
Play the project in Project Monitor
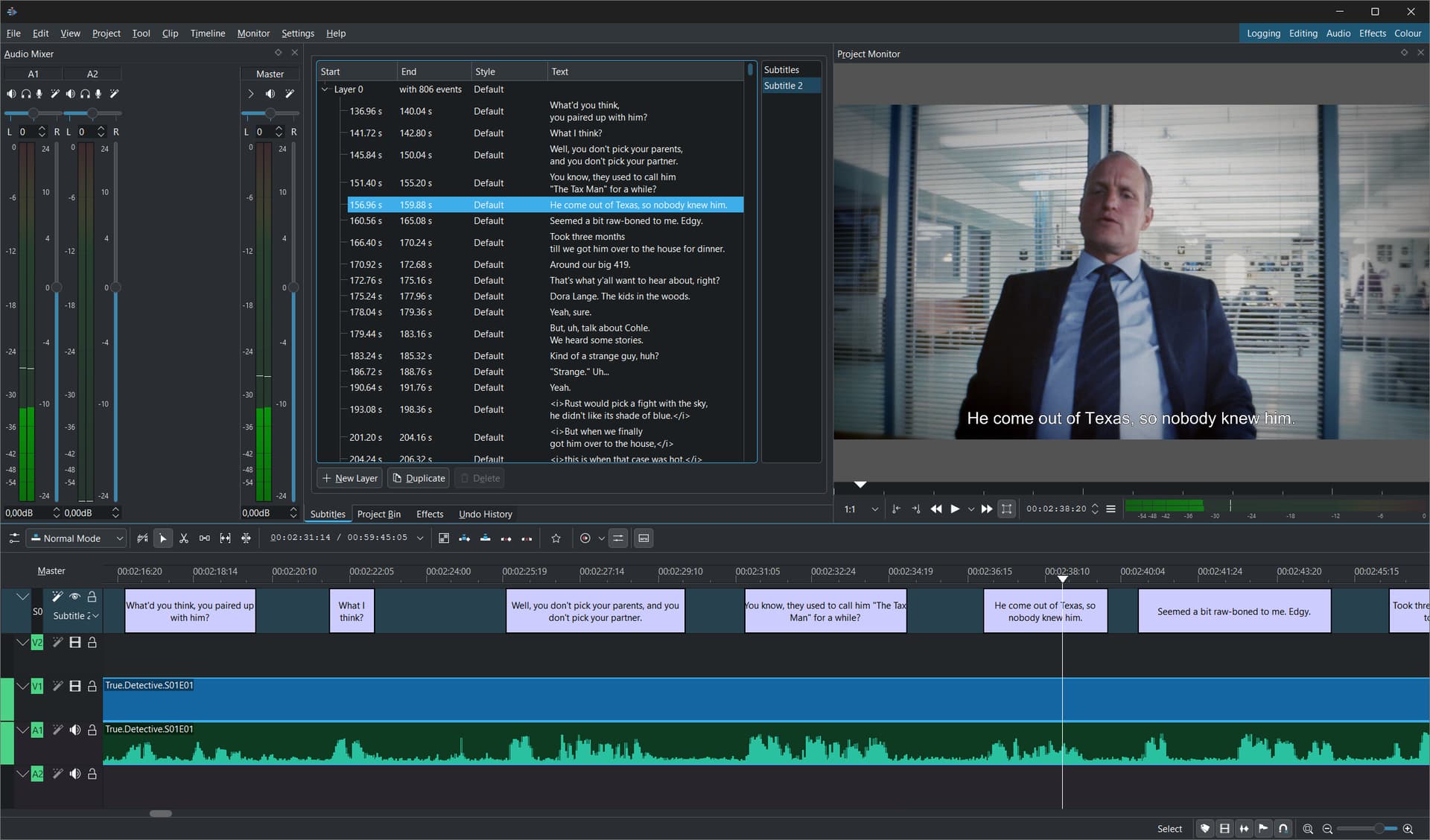[955, 509]
